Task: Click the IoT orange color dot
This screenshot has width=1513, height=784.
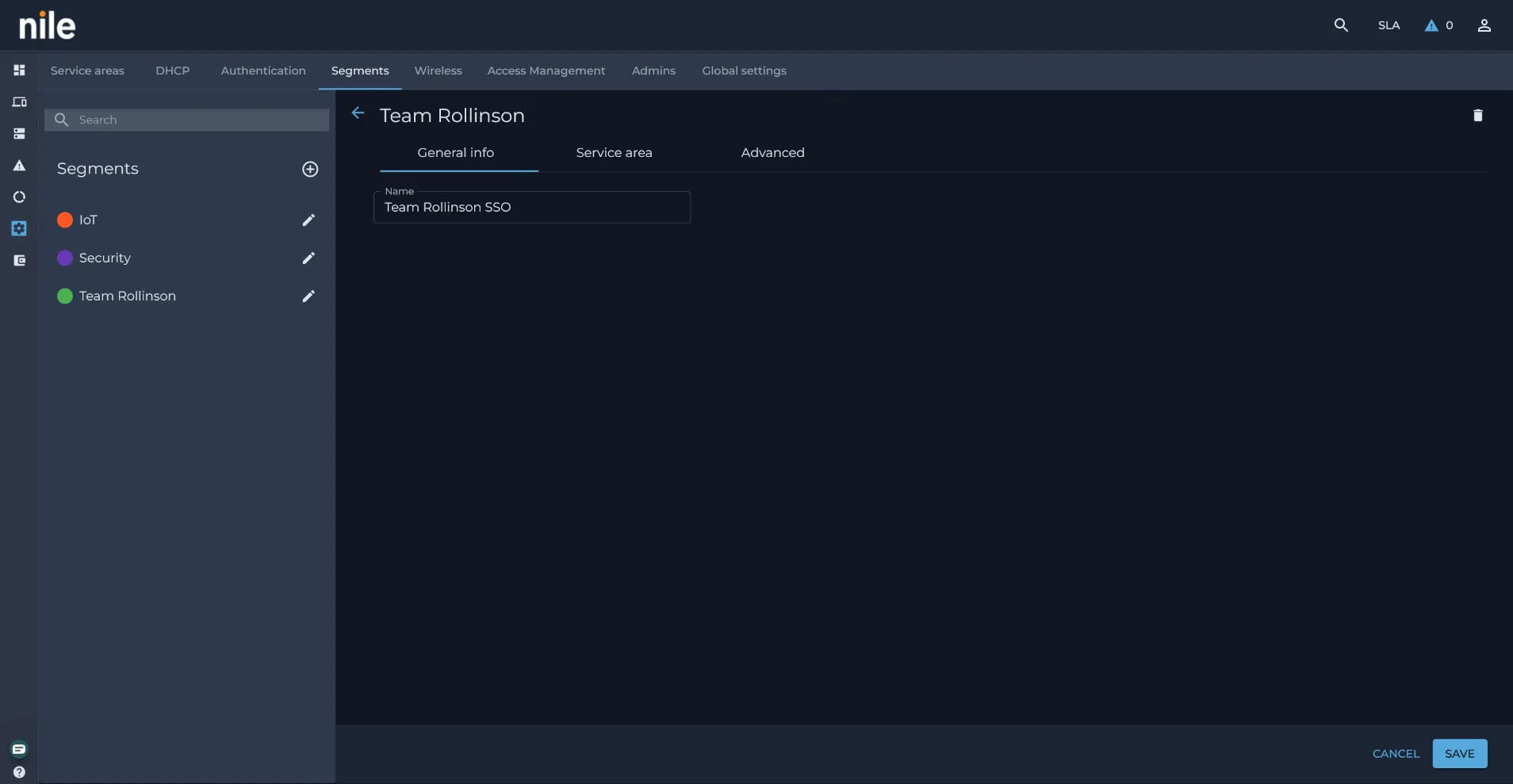Action: 65,220
